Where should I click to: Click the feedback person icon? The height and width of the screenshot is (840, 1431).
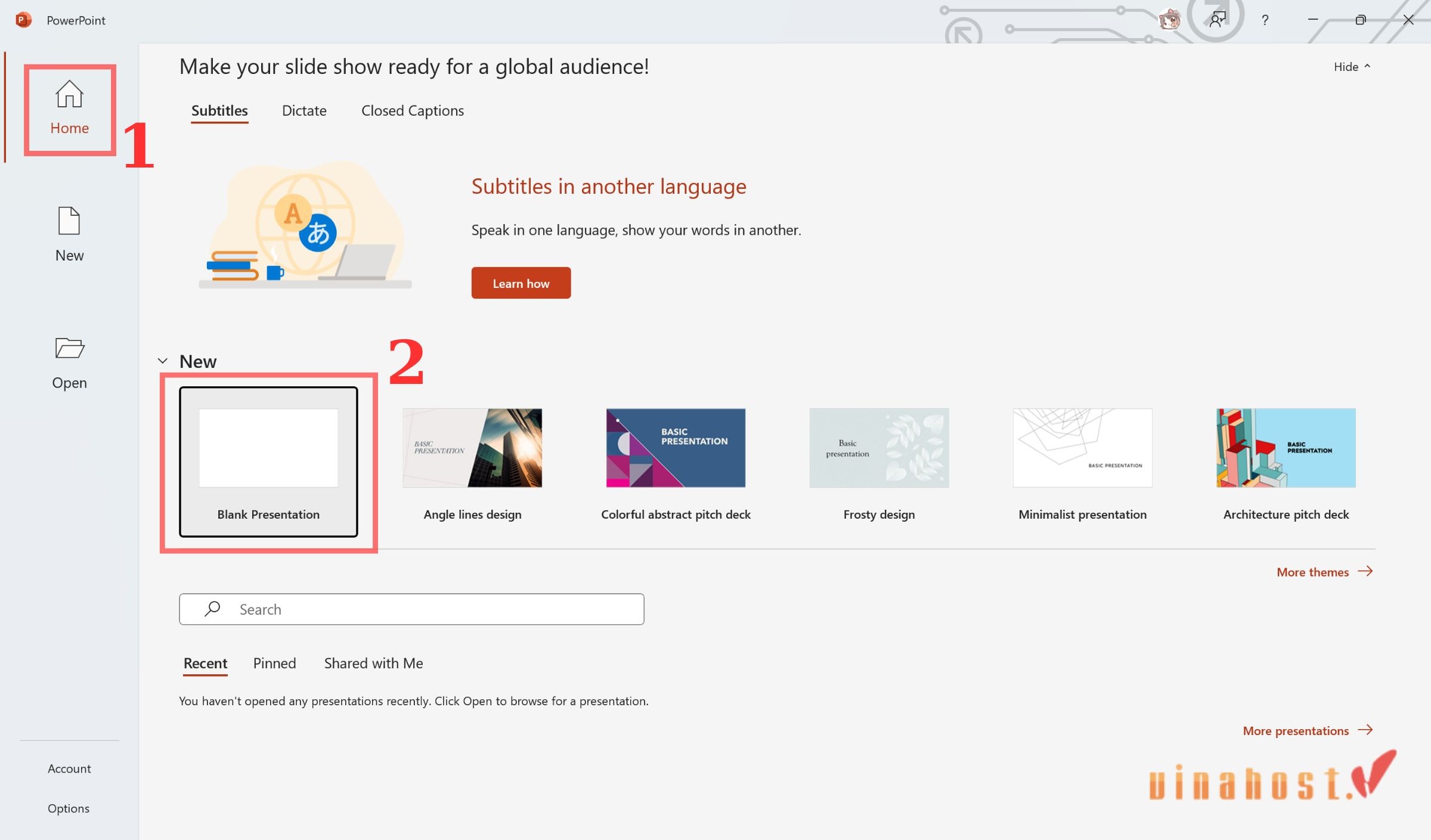(1218, 20)
